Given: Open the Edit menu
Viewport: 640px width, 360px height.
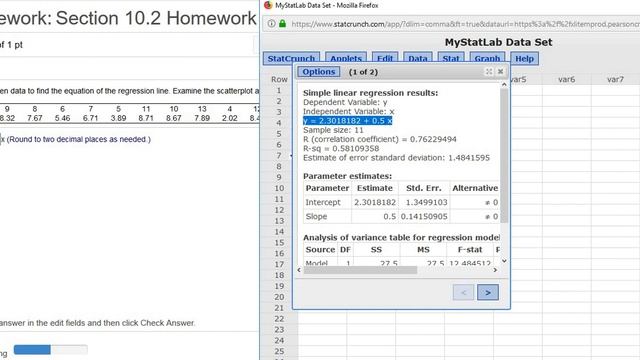Looking at the screenshot, I should [384, 58].
